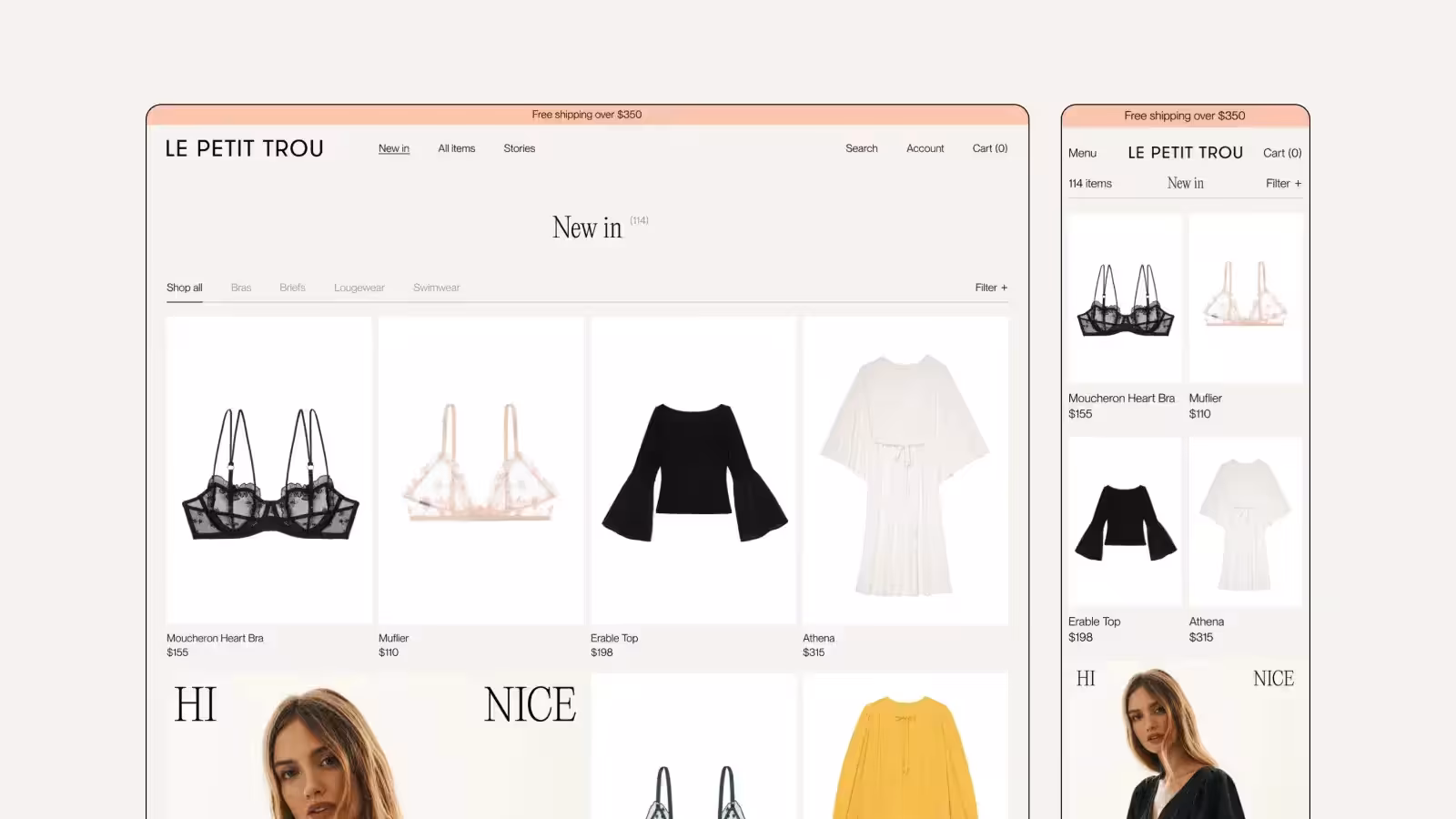The image size is (1456, 819).
Task: Open the mobile Menu
Action: [x=1082, y=153]
